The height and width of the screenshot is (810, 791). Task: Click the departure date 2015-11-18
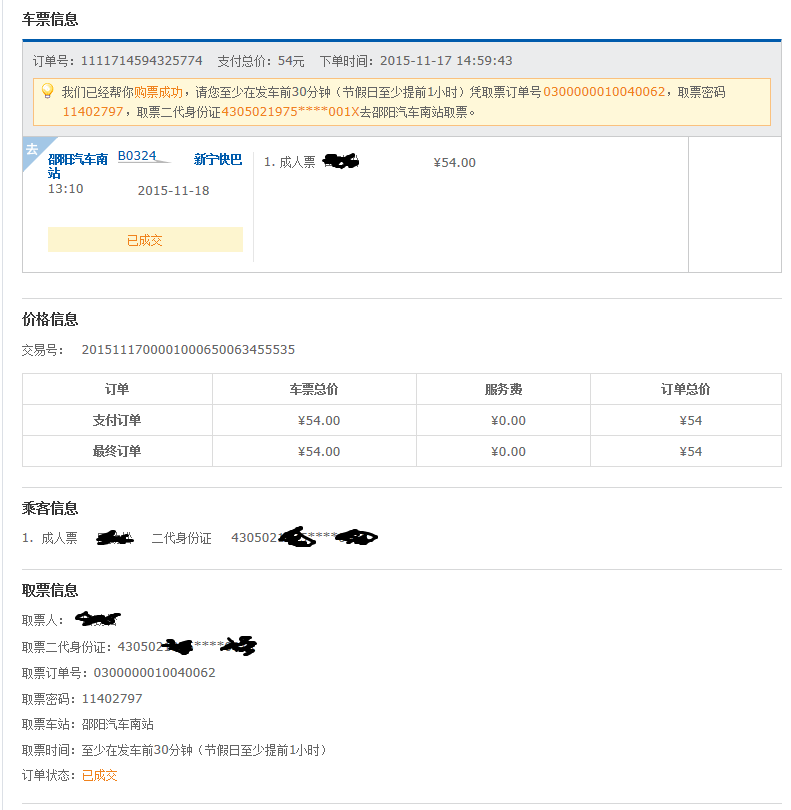(173, 190)
